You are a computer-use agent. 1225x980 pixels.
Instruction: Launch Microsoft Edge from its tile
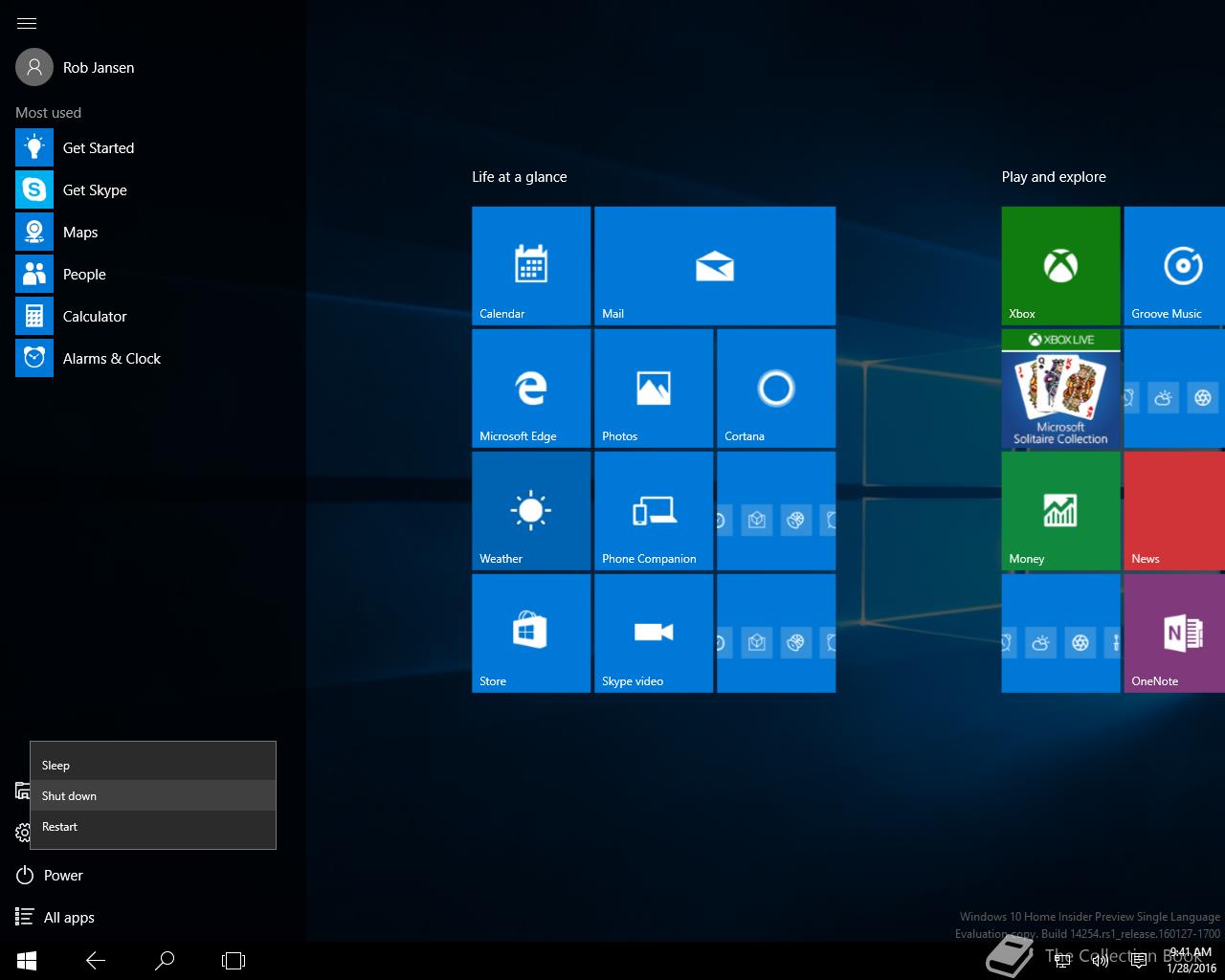coord(531,389)
